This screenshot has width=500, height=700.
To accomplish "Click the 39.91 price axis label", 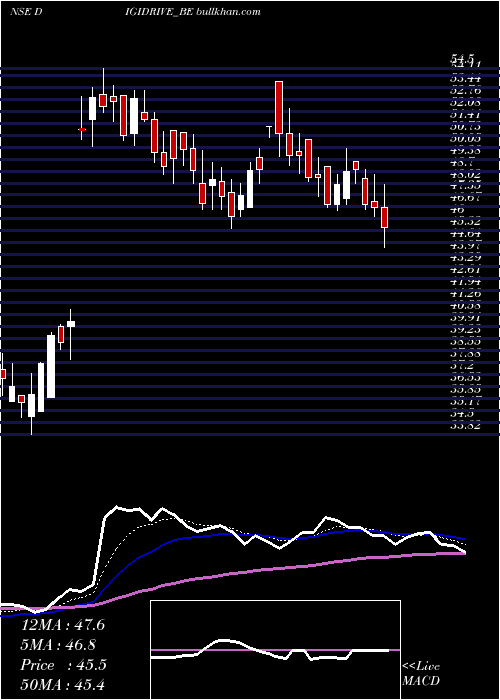I will click(x=465, y=318).
